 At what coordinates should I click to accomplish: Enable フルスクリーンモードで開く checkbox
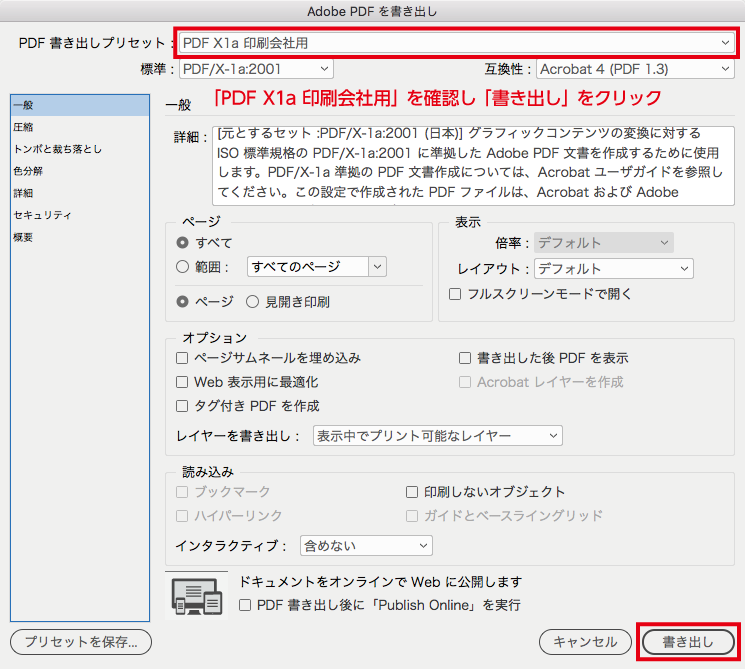pos(455,294)
